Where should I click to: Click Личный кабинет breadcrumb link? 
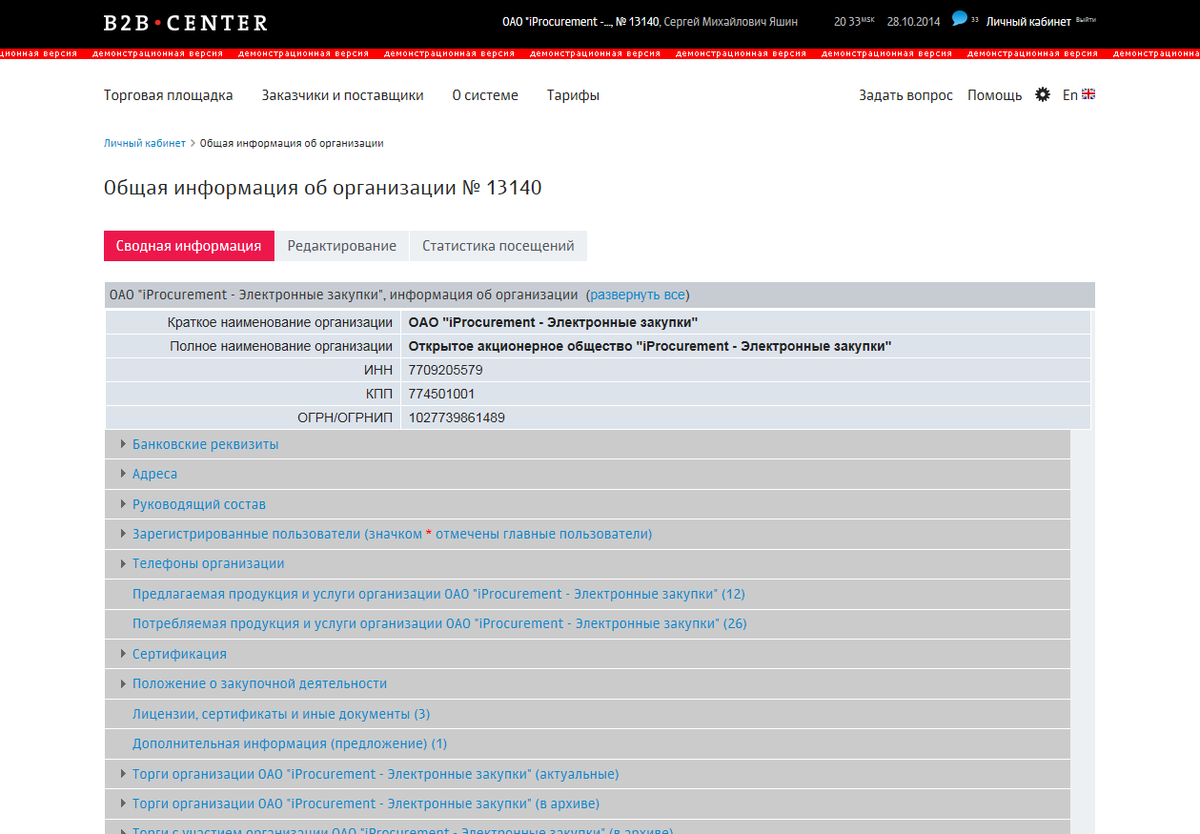pos(144,143)
